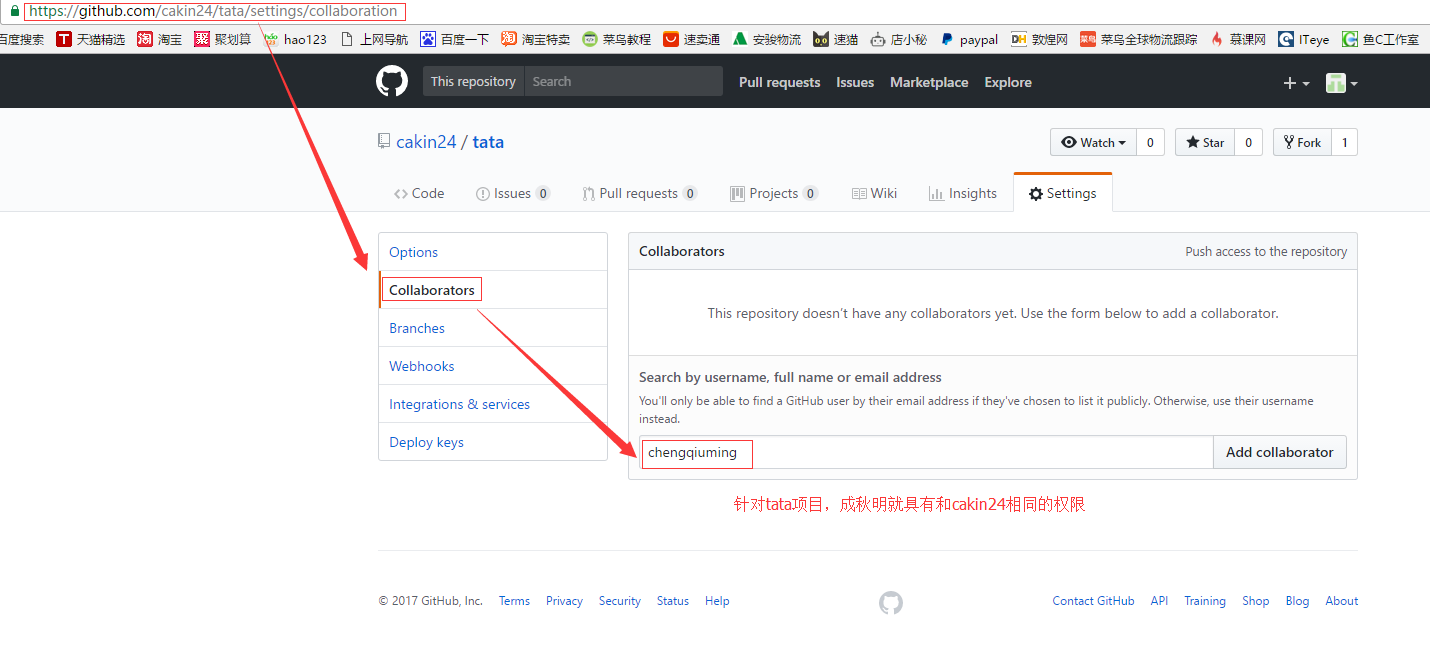The height and width of the screenshot is (663, 1430).
Task: Open Options in settings sidebar
Action: [x=493, y=252]
